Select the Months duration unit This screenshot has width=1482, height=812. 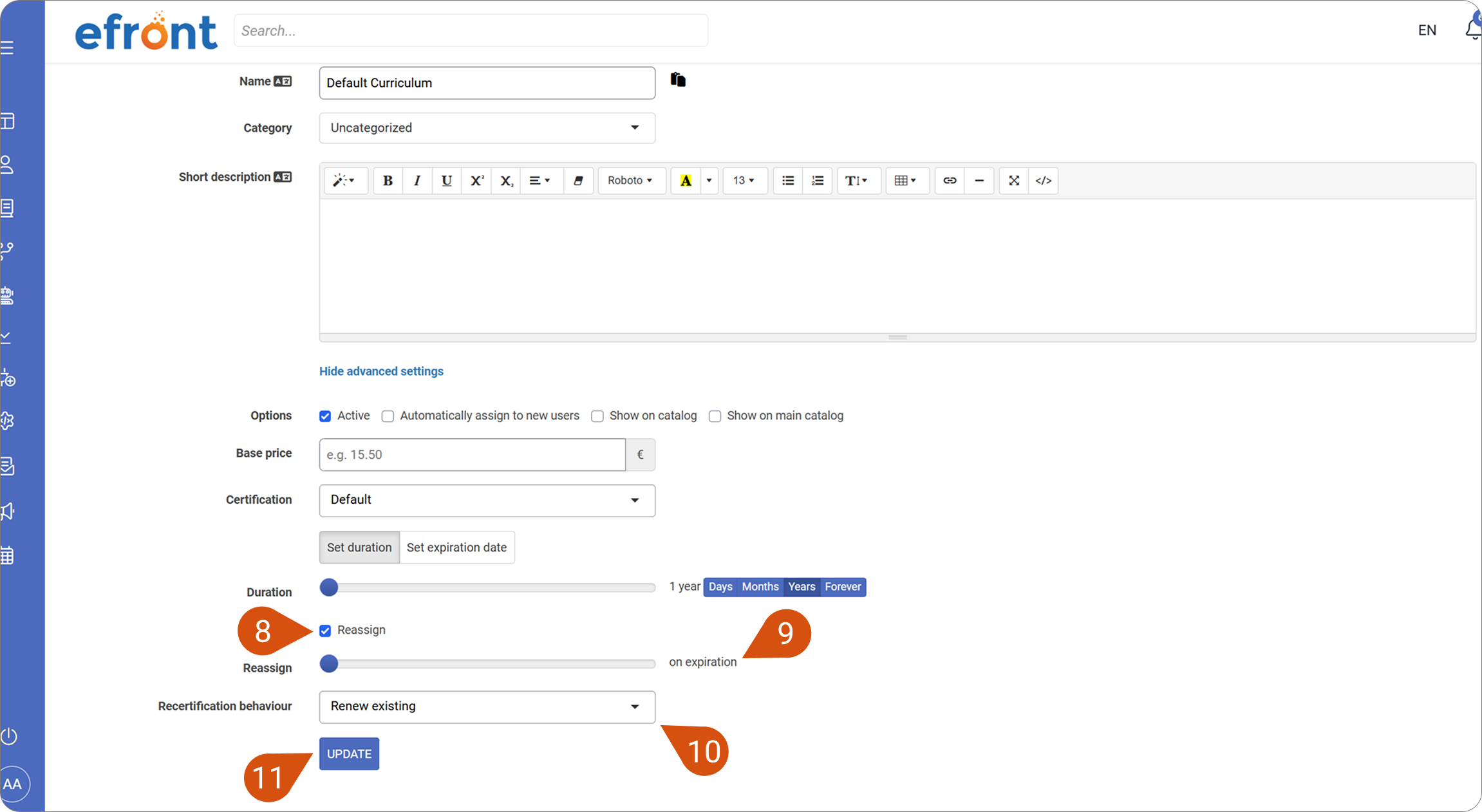tap(760, 587)
